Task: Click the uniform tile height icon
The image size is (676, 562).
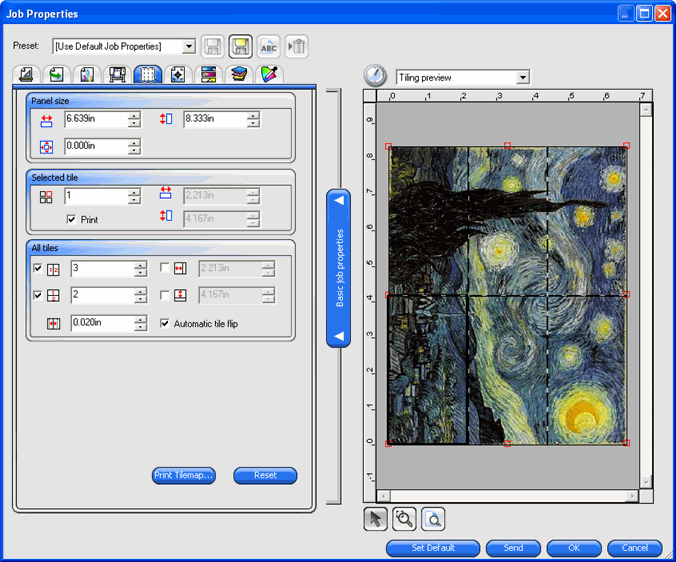Action: tap(180, 295)
